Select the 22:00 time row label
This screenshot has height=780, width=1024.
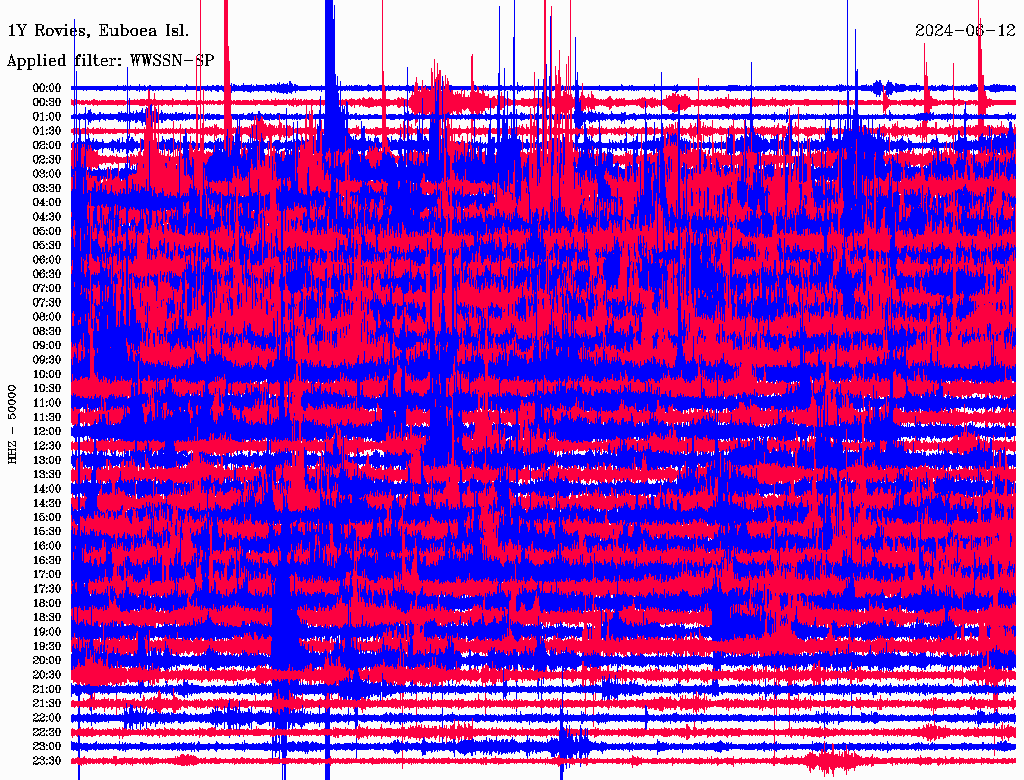47,717
